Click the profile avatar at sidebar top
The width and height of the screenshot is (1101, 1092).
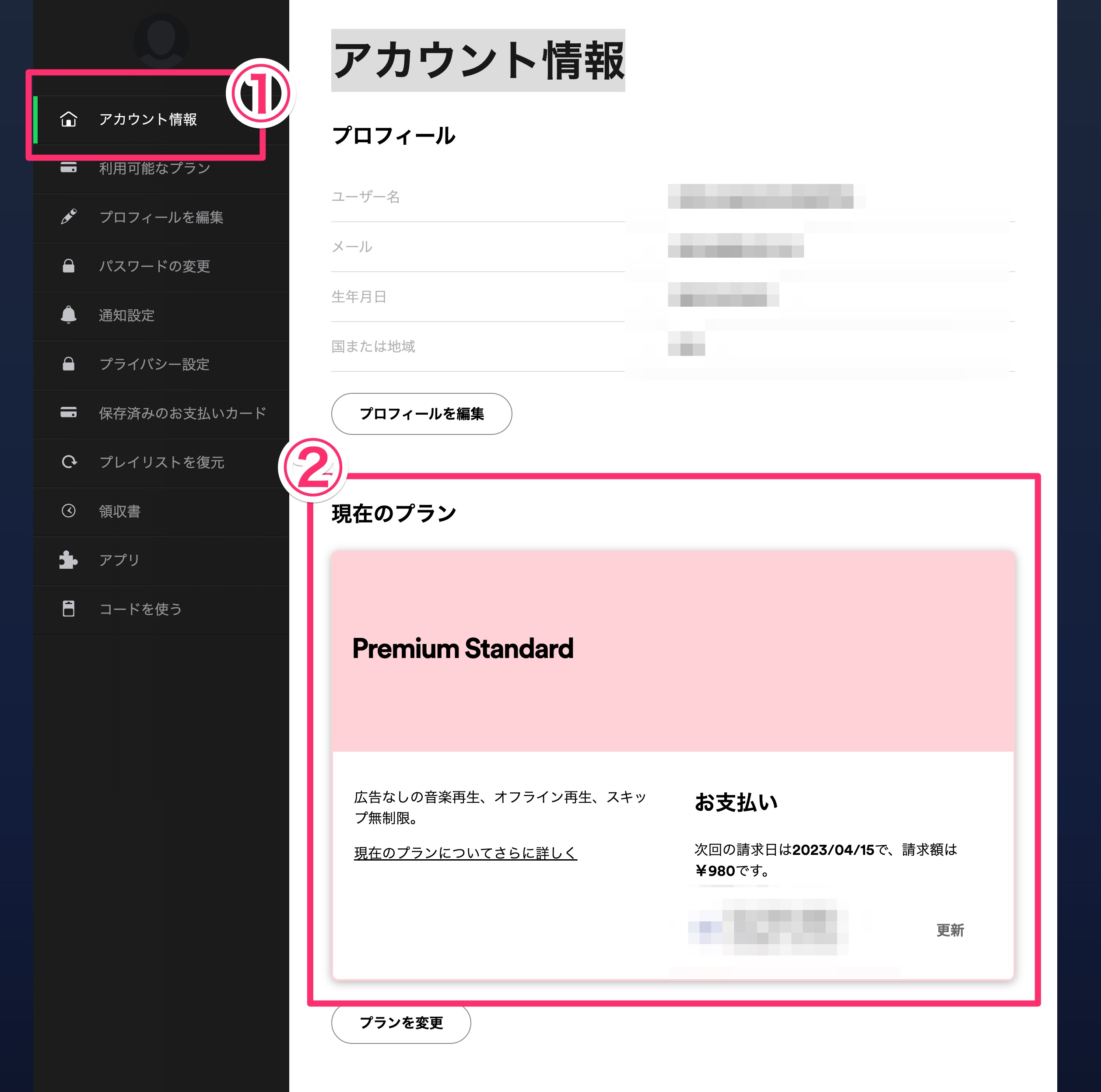point(161,40)
